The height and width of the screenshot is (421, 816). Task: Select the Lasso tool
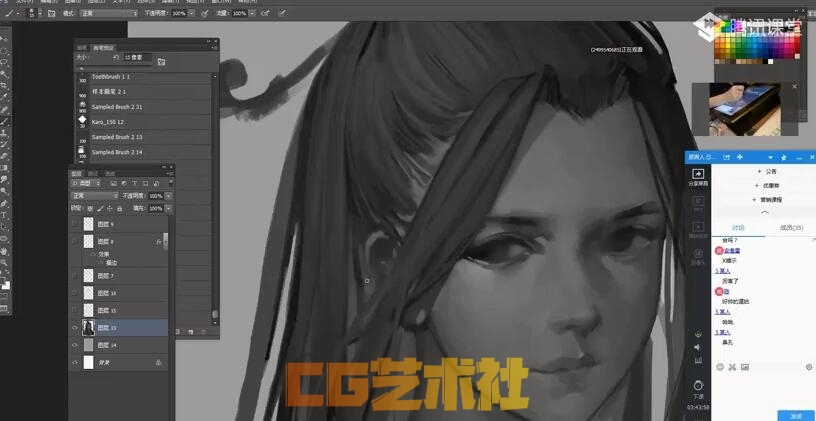pos(5,61)
